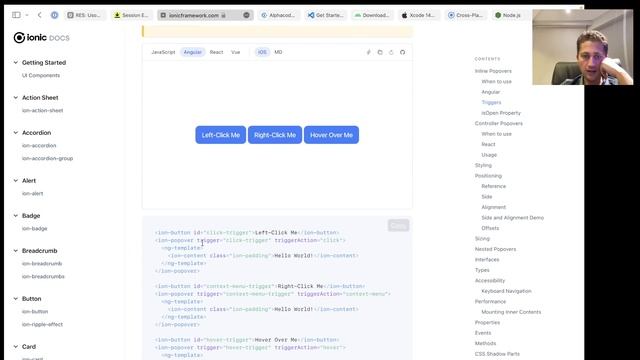Open the ion-ripple-effect page
640x360 pixels.
click(x=42, y=324)
